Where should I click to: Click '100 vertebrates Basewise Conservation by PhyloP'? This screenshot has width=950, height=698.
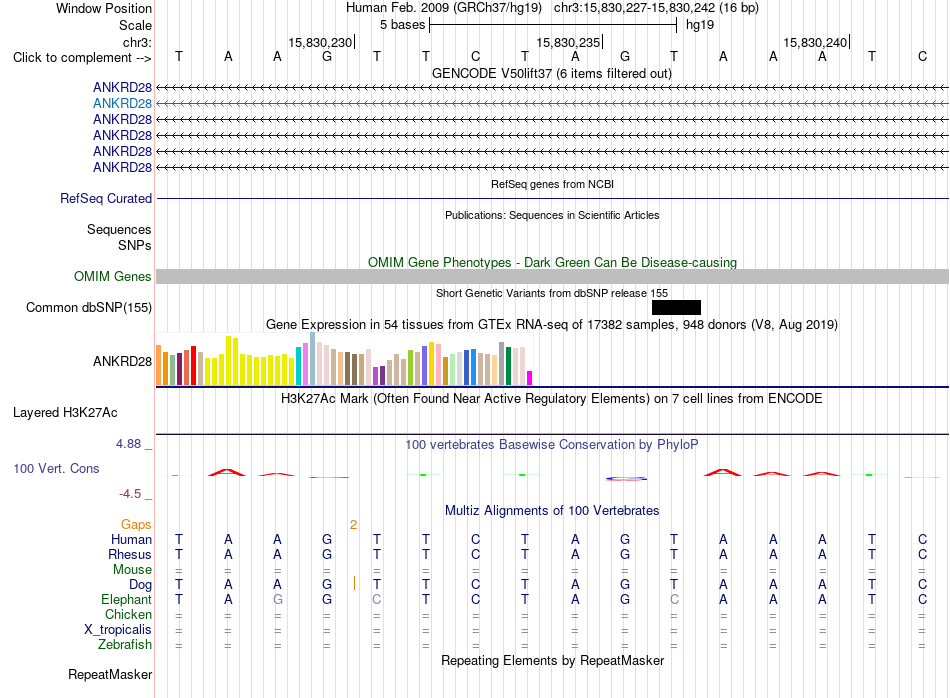coord(551,445)
